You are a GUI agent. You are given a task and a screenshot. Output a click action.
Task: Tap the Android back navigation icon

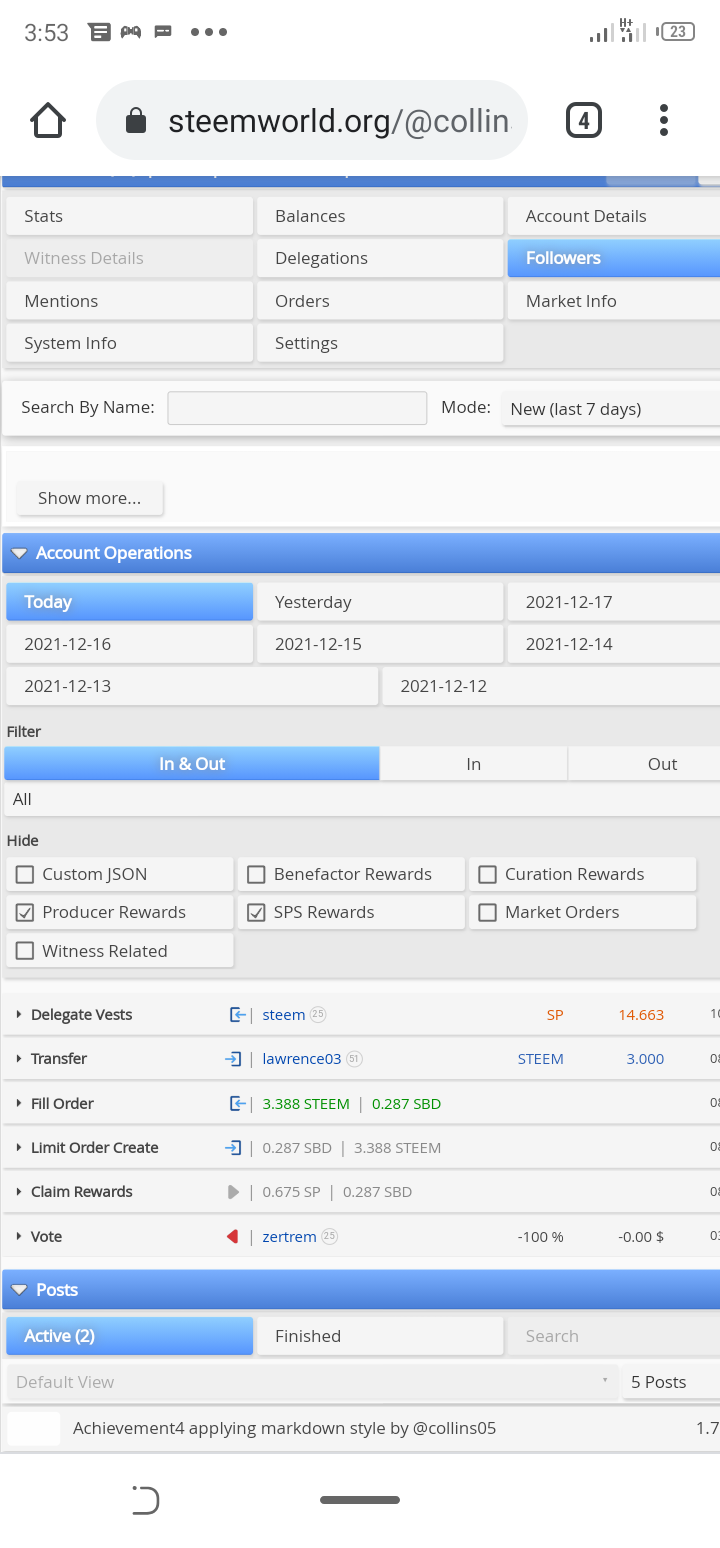click(x=146, y=1500)
